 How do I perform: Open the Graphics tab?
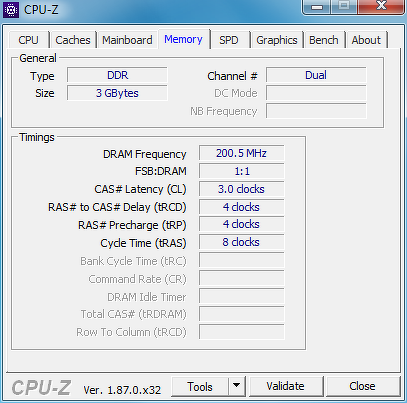coord(277,40)
